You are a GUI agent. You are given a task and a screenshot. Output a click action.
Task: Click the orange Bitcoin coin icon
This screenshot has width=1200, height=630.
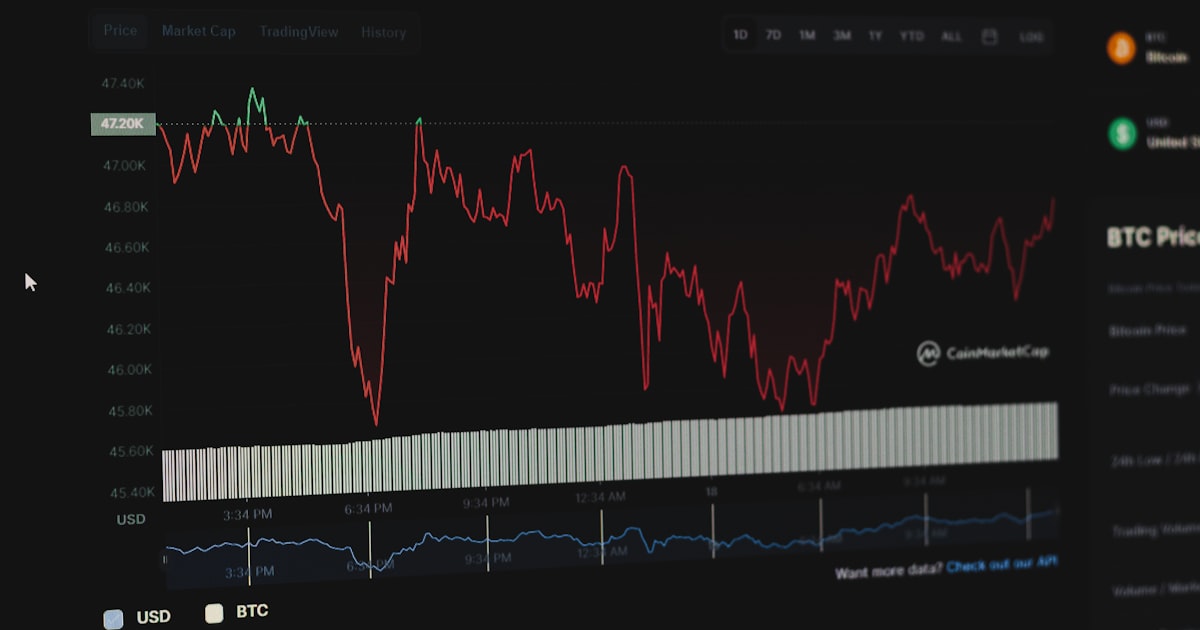pyautogui.click(x=1121, y=48)
